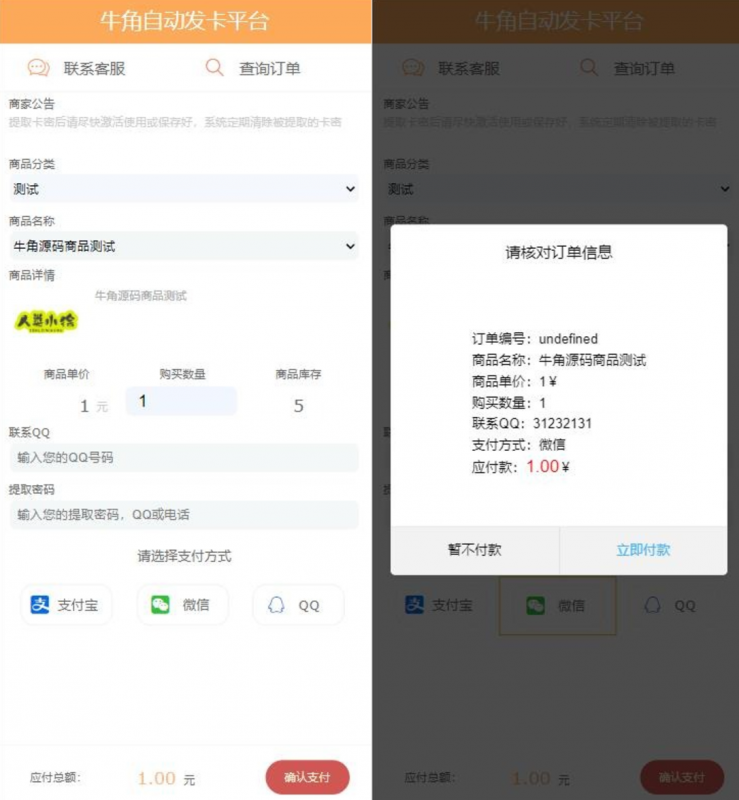Expand the 商品名称 dropdown showing 牛角源码商品测试 in the left screen
The image size is (739, 800).
184,246
